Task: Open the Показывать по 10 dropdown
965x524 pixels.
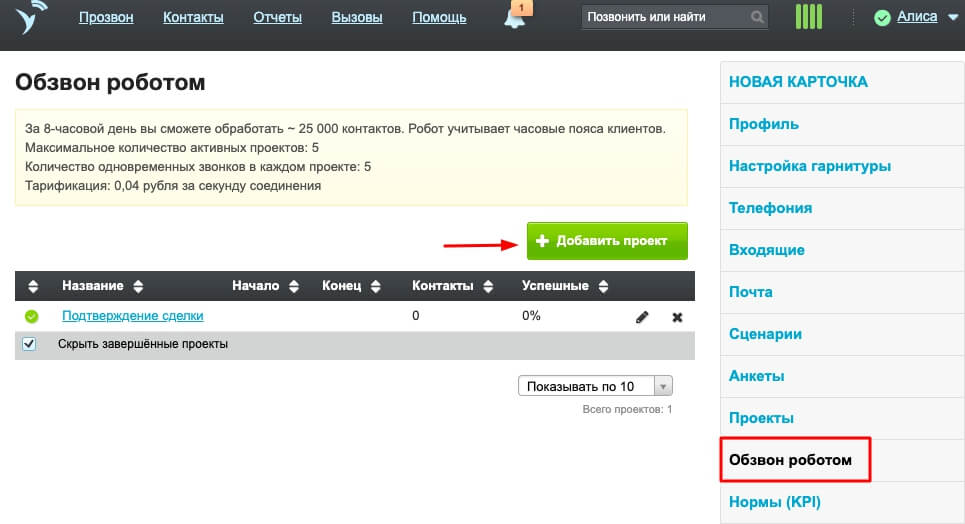Action: point(595,386)
